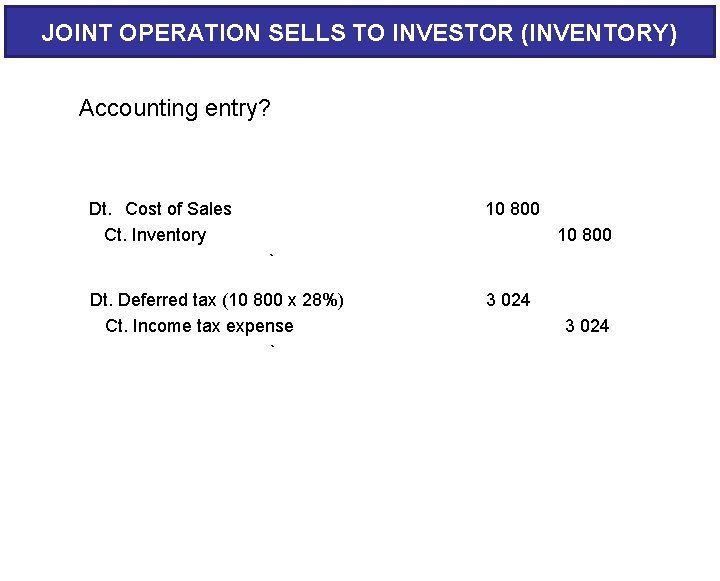Click the word "SELLS" in the title
This screenshot has height=581, width=720.
pyautogui.click(x=307, y=33)
